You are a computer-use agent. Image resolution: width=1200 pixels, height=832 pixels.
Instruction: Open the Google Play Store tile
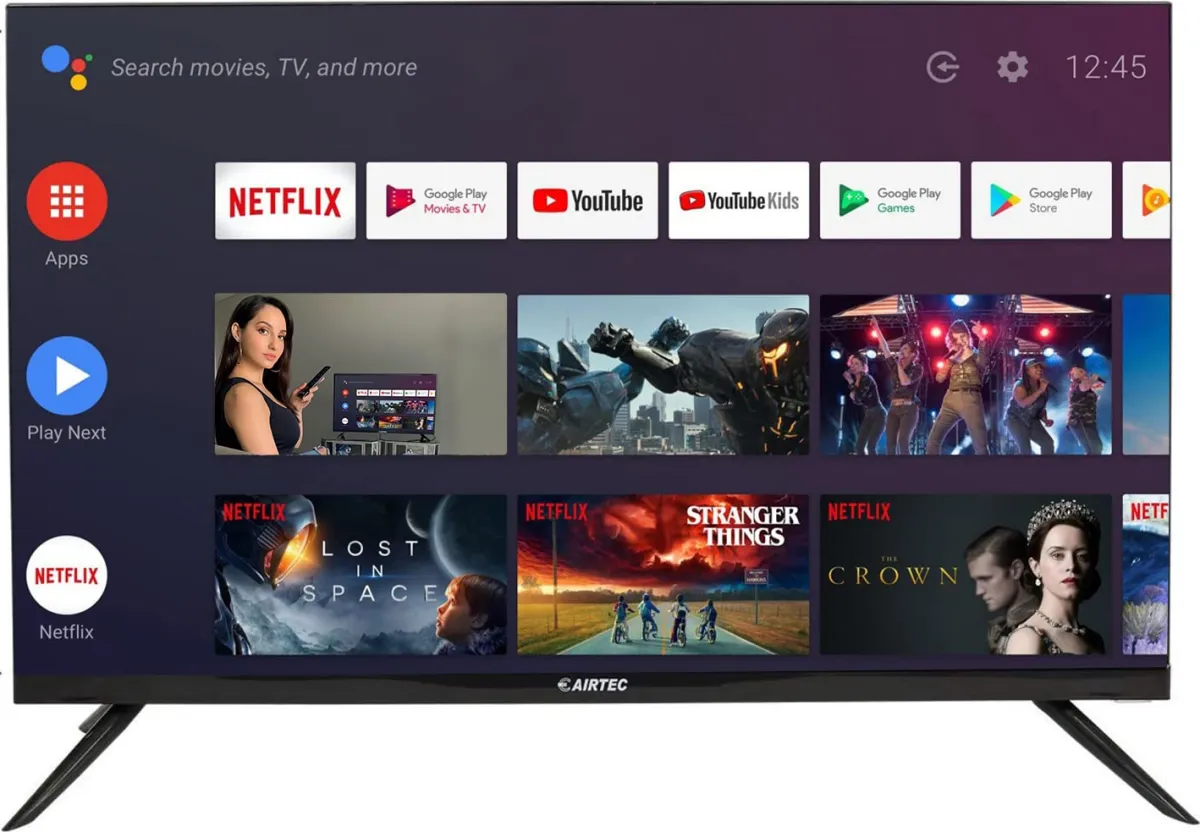(1040, 201)
